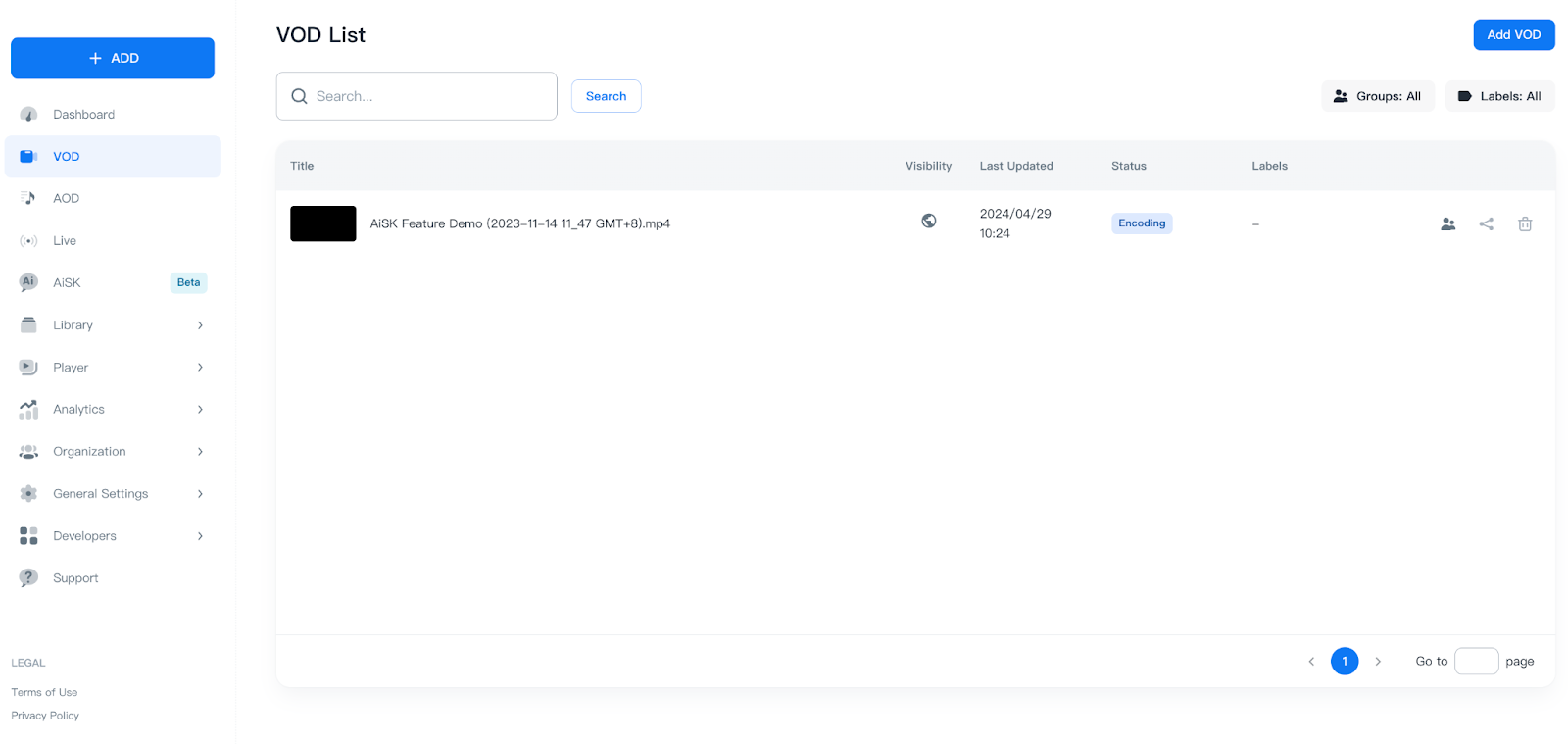The height and width of the screenshot is (744, 1568).
Task: Click the Add VOD button
Action: click(1513, 34)
